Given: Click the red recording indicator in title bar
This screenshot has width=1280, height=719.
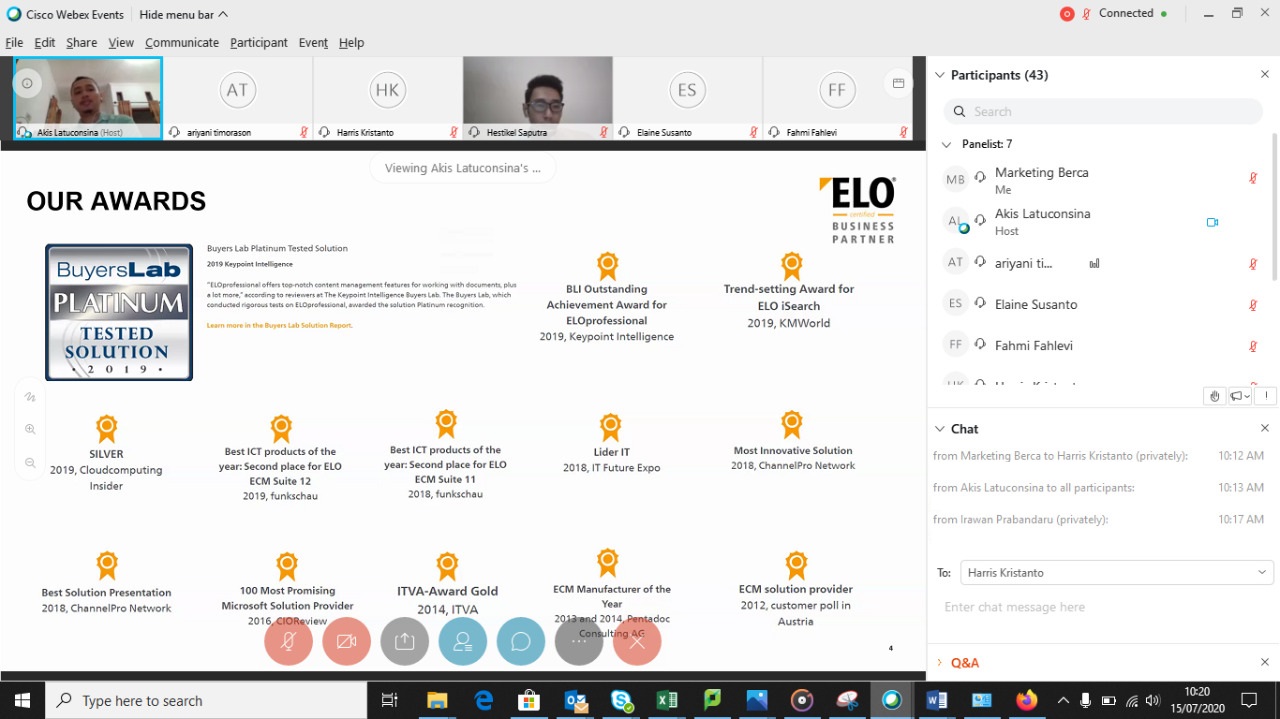Looking at the screenshot, I should click(1067, 14).
